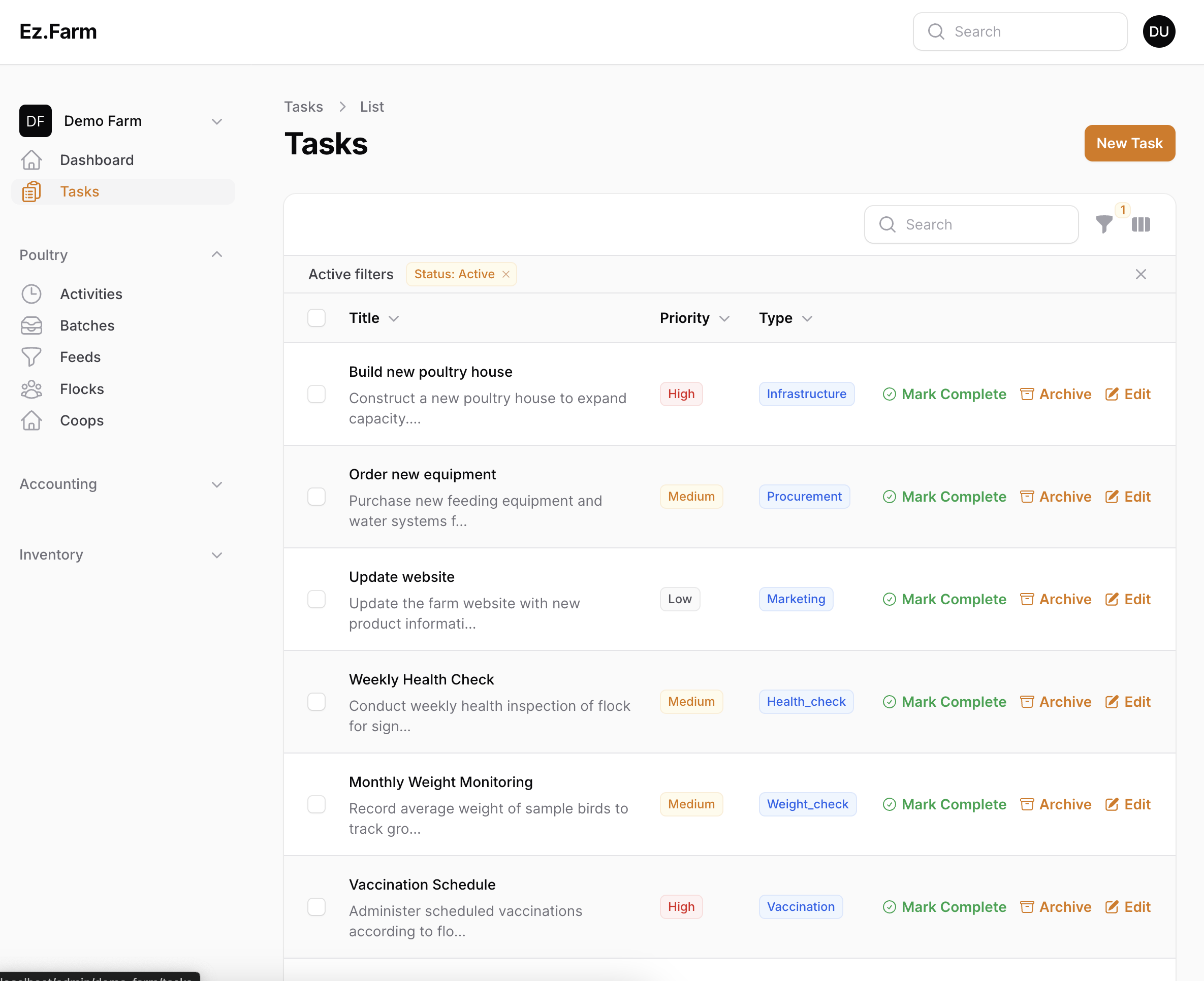This screenshot has height=981, width=1204.
Task: Mark Update website task complete
Action: 944,599
